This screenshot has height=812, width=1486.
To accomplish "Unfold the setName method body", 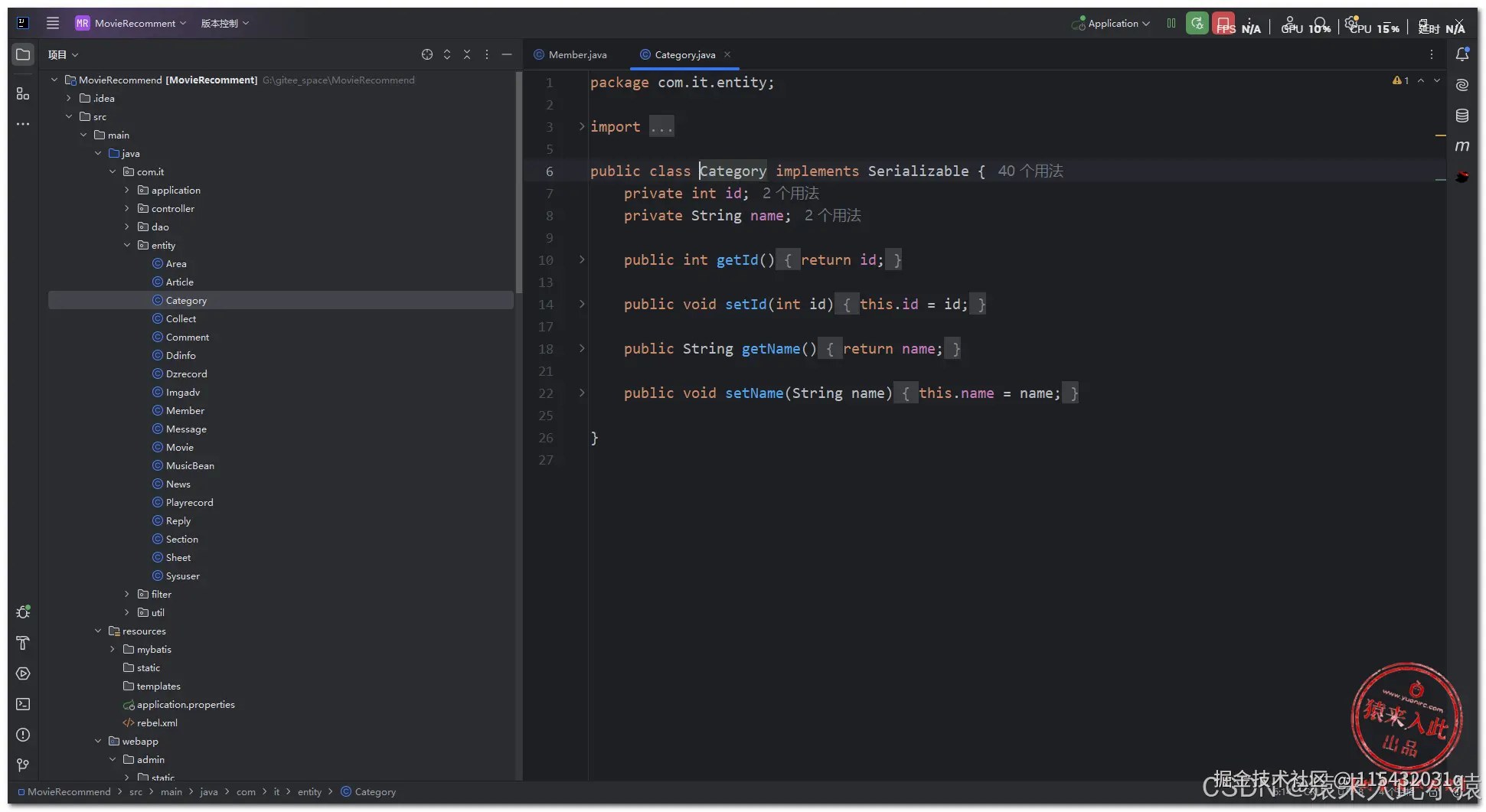I will click(x=582, y=393).
